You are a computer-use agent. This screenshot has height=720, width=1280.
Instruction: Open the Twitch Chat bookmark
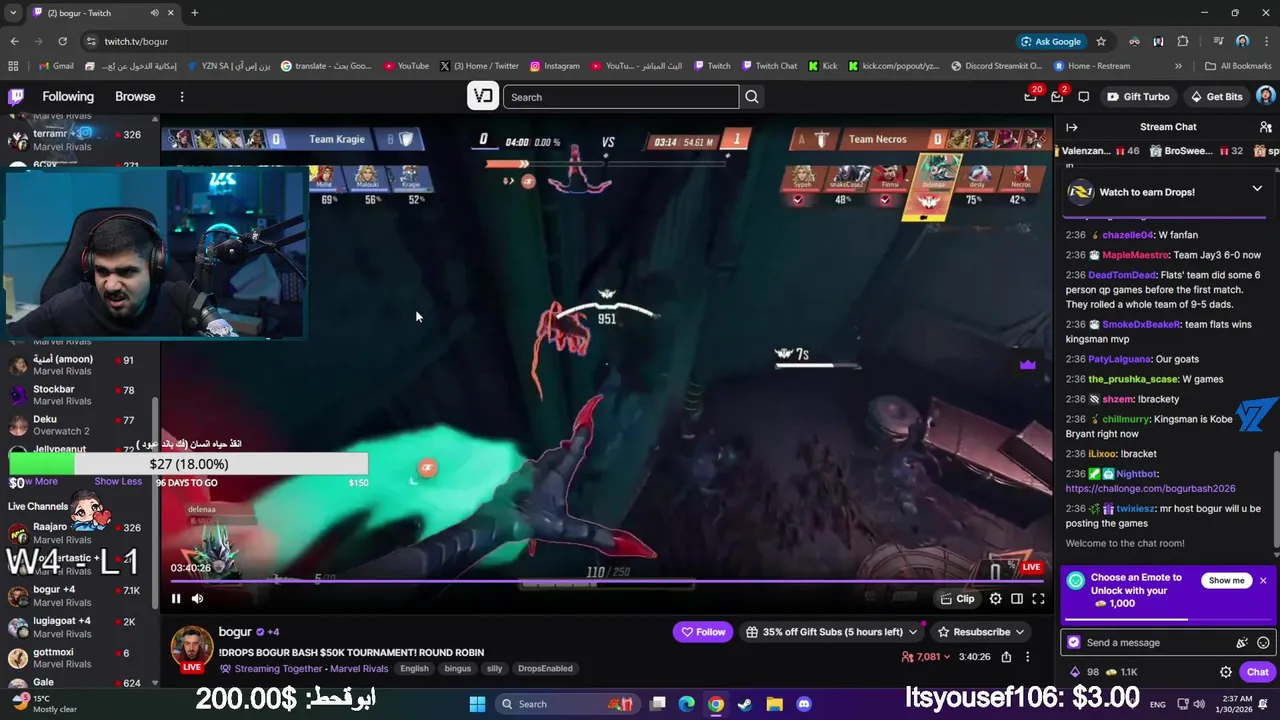pos(769,66)
